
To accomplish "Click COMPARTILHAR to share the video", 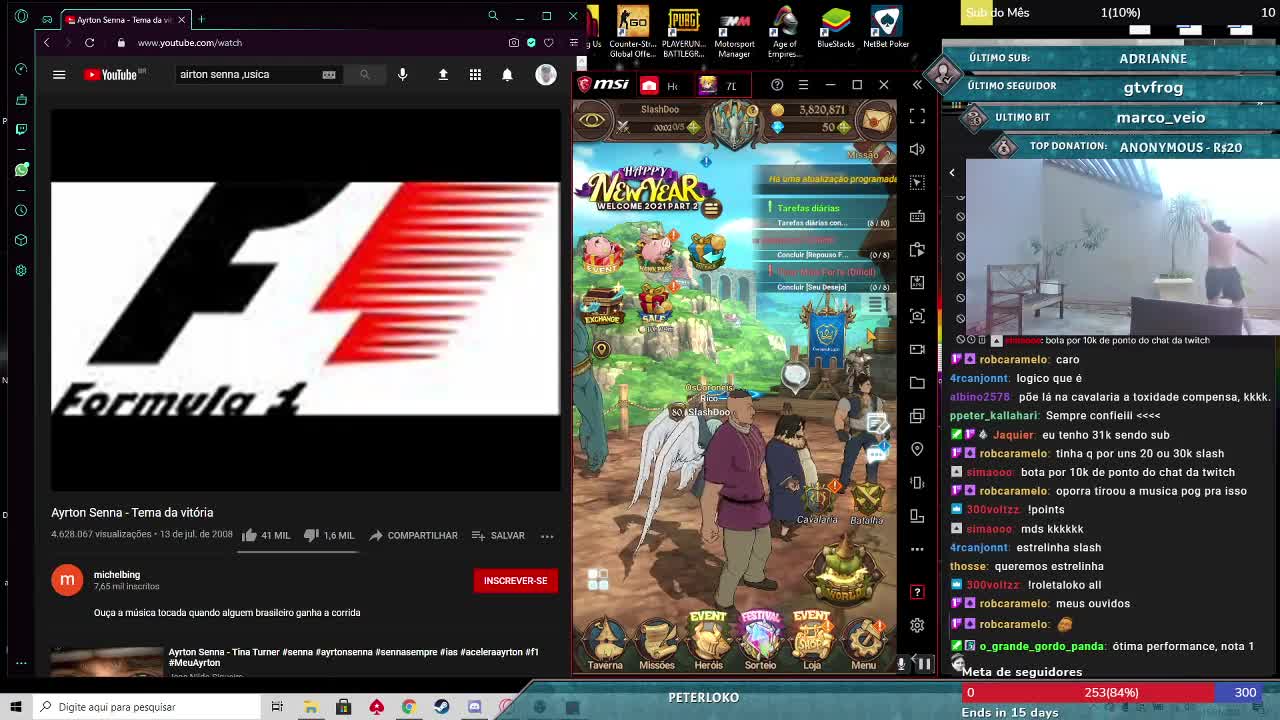I will pos(413,535).
